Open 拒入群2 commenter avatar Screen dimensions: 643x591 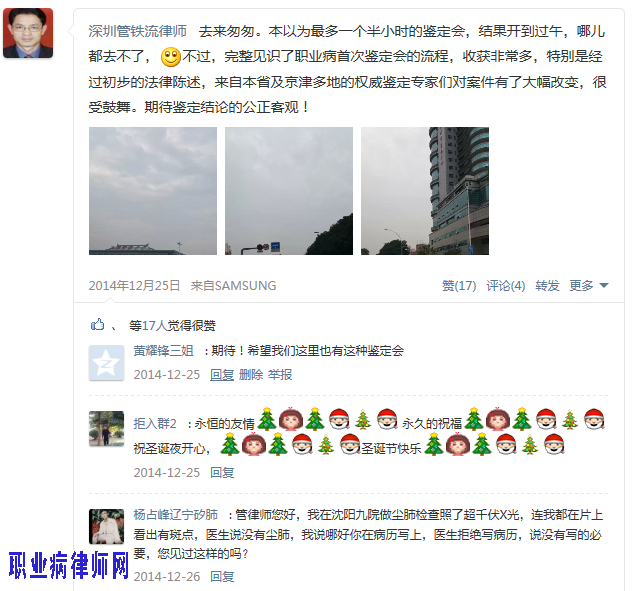(x=107, y=429)
